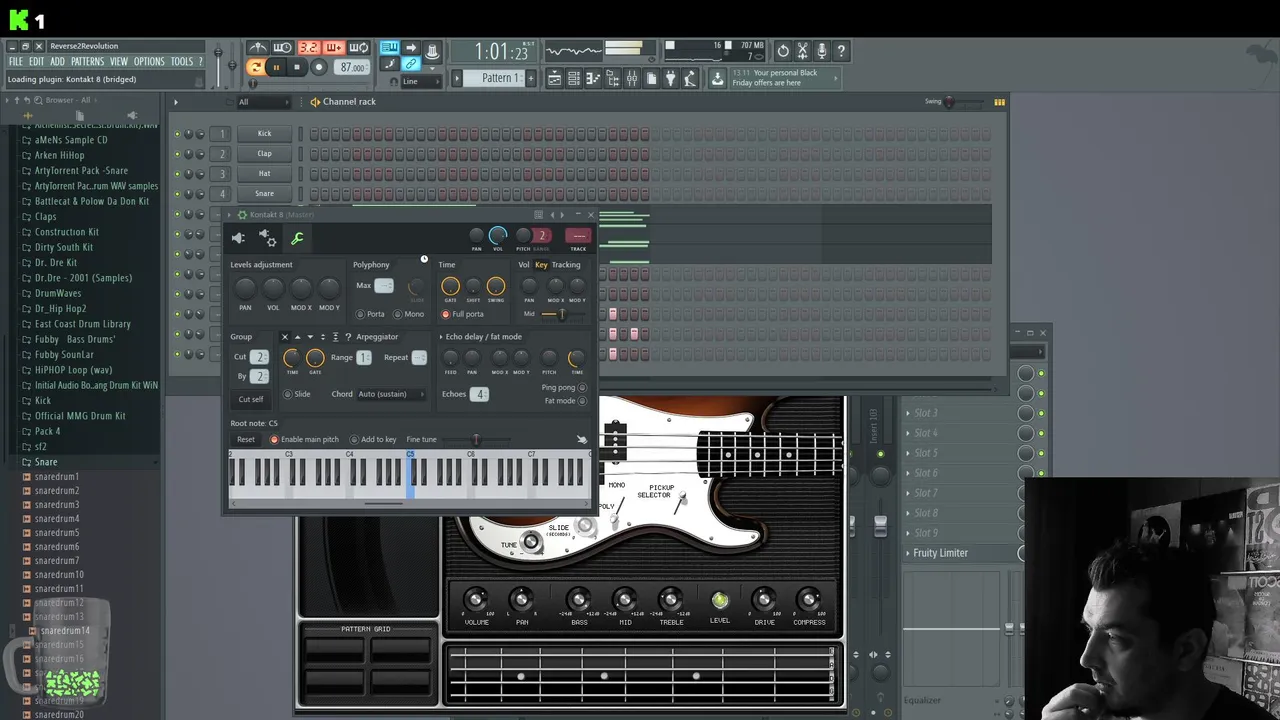Switch to the Vol tracking tab

point(524,265)
